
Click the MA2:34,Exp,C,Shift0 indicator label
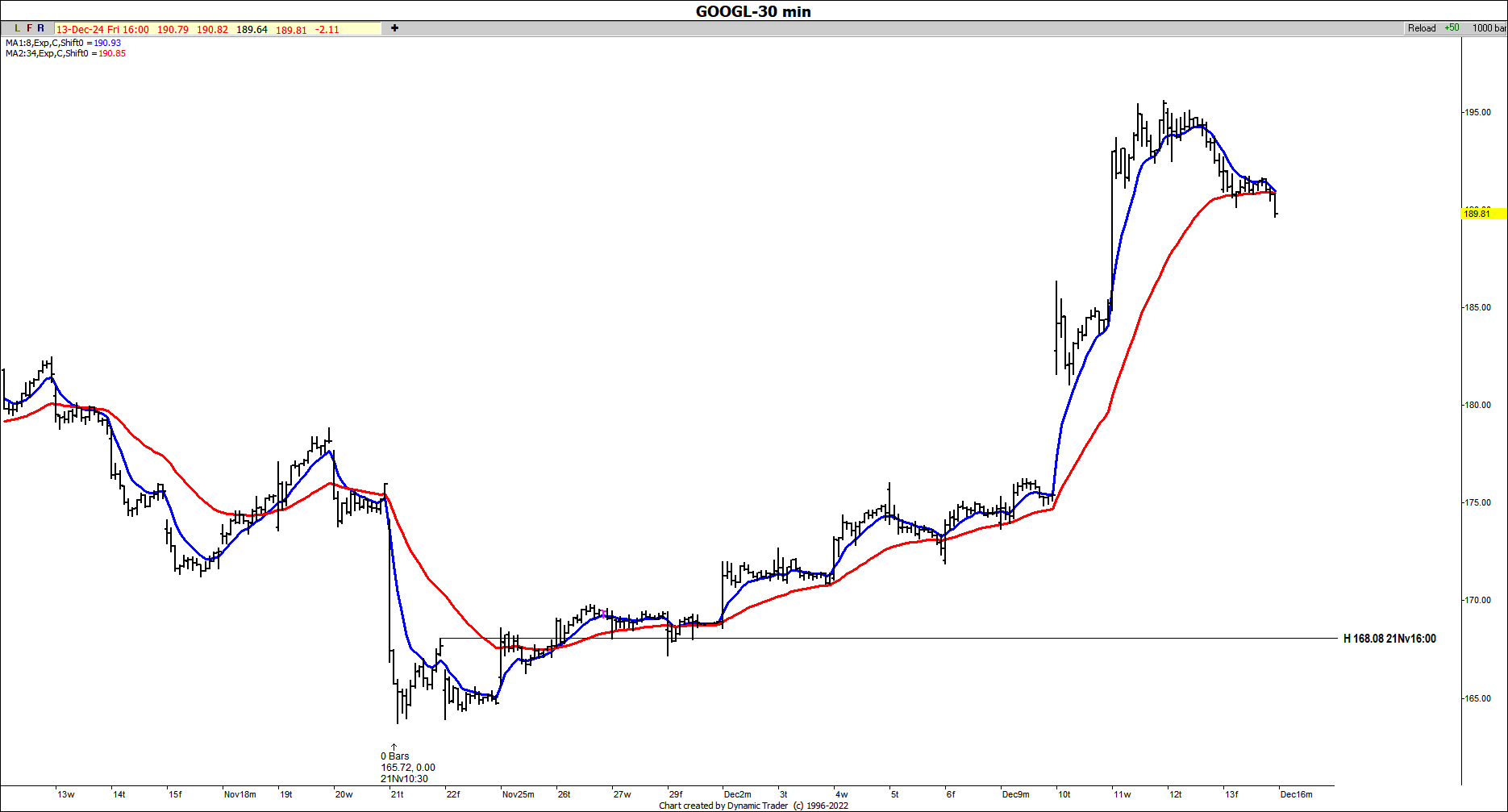(51, 53)
